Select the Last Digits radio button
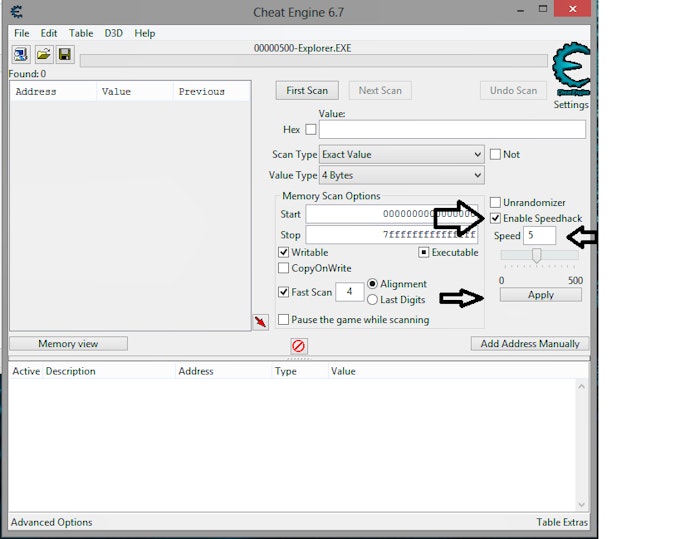This screenshot has width=680, height=539. click(372, 300)
